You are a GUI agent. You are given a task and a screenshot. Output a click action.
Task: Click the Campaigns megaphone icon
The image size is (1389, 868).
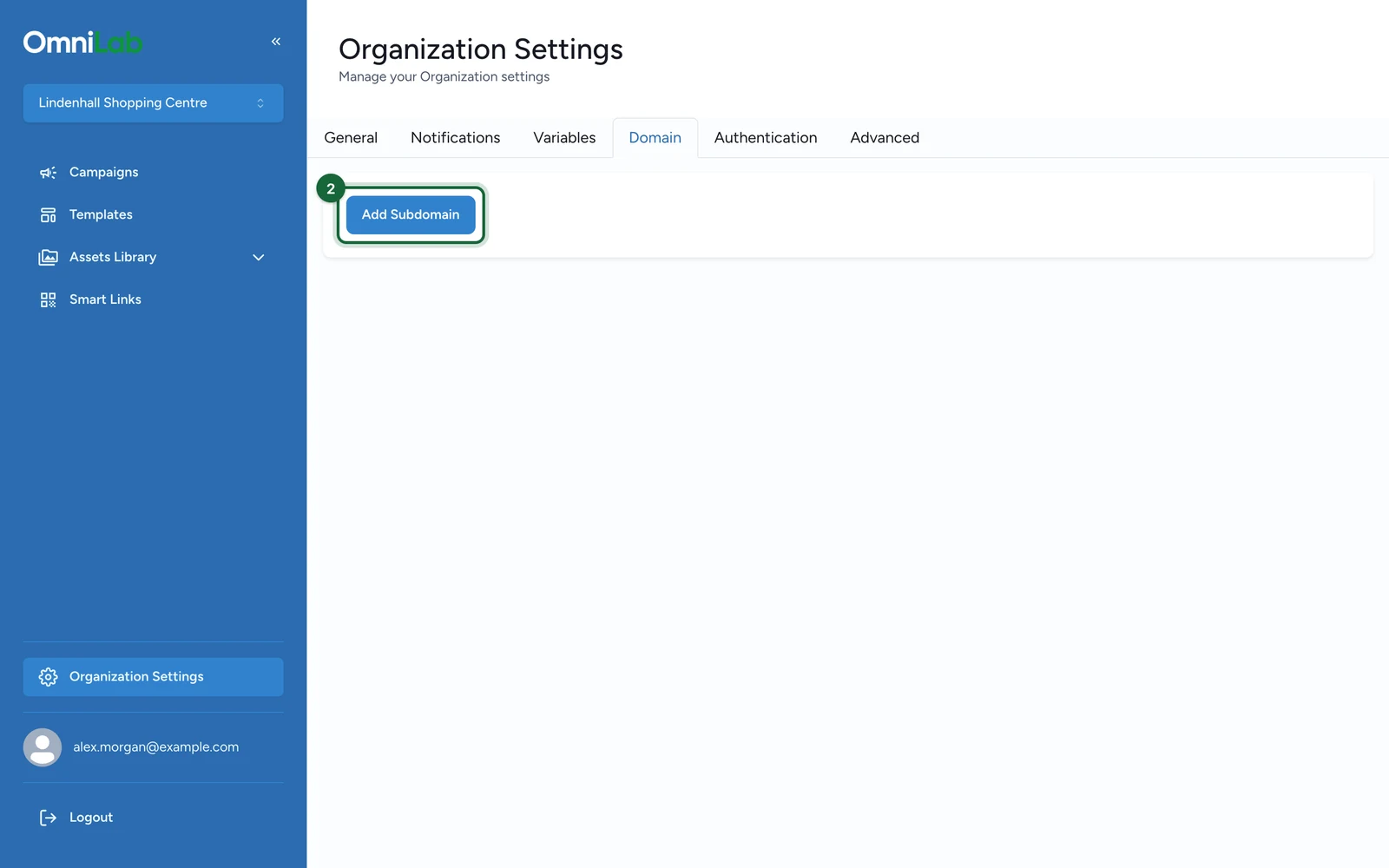pos(48,173)
